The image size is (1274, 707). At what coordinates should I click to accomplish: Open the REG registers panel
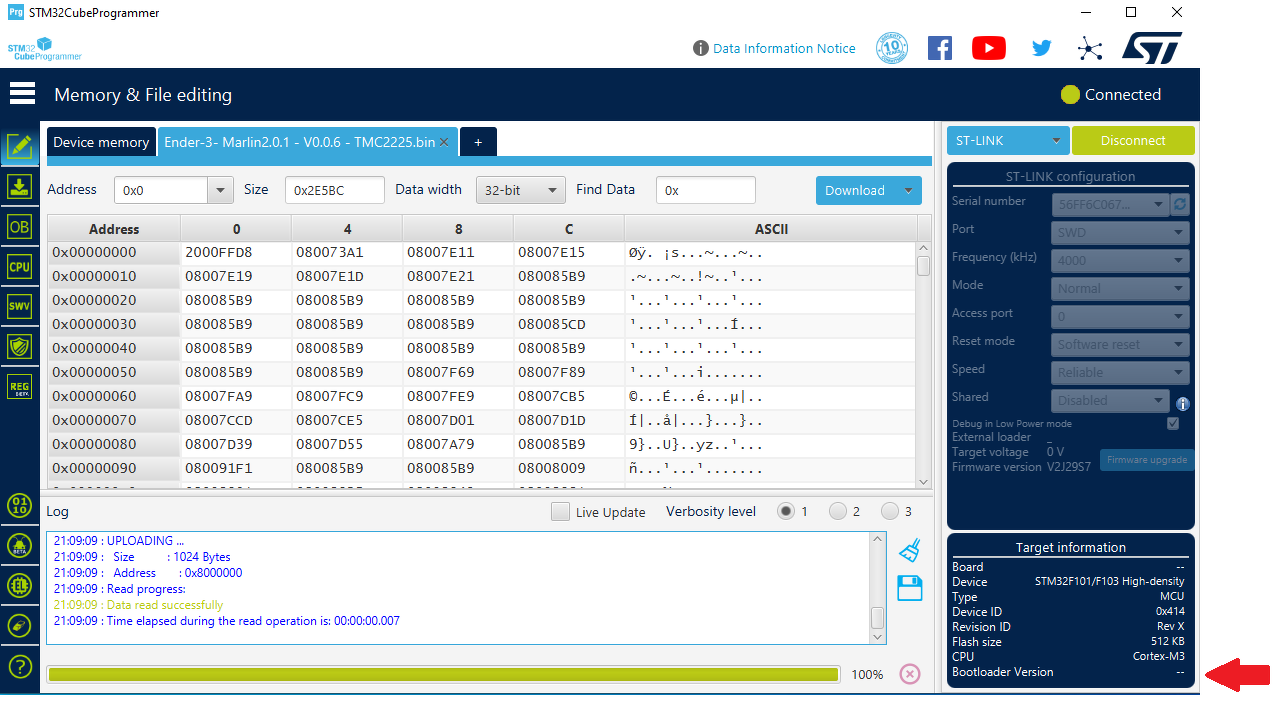[x=20, y=387]
